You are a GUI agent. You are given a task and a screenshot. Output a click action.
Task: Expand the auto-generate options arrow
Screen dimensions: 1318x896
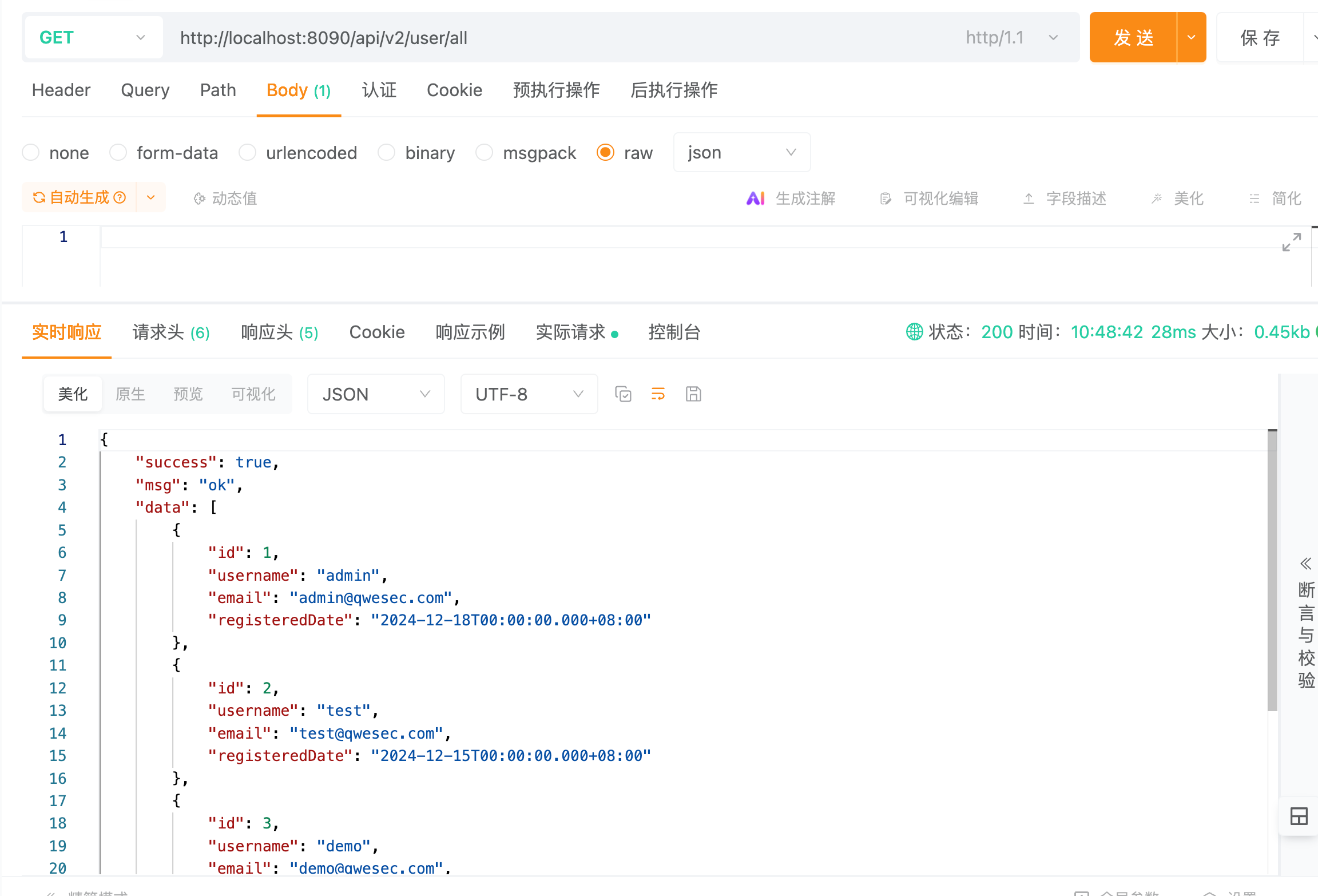tap(151, 197)
